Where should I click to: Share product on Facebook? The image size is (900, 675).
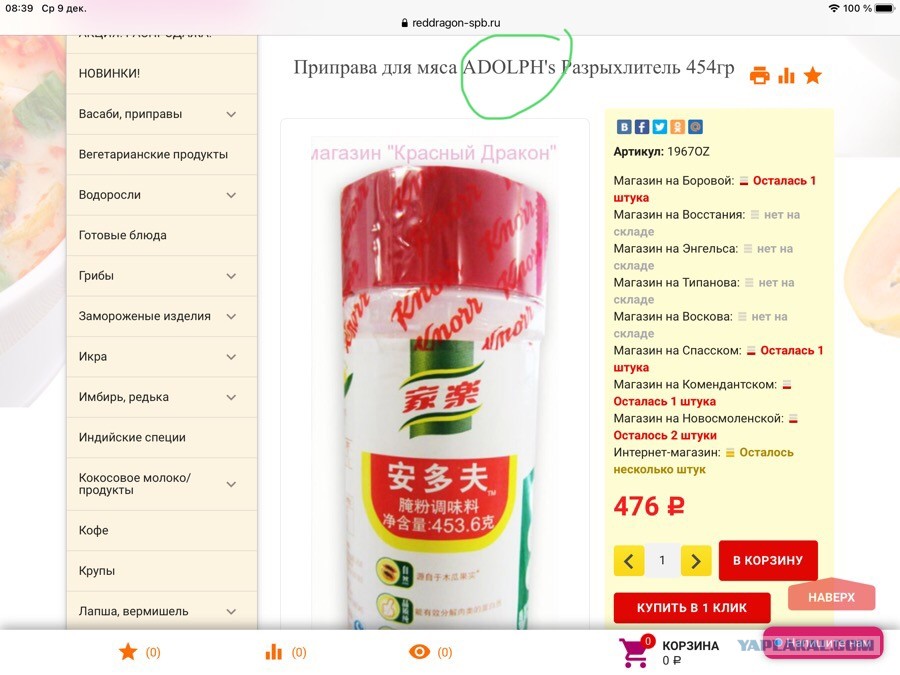[642, 127]
